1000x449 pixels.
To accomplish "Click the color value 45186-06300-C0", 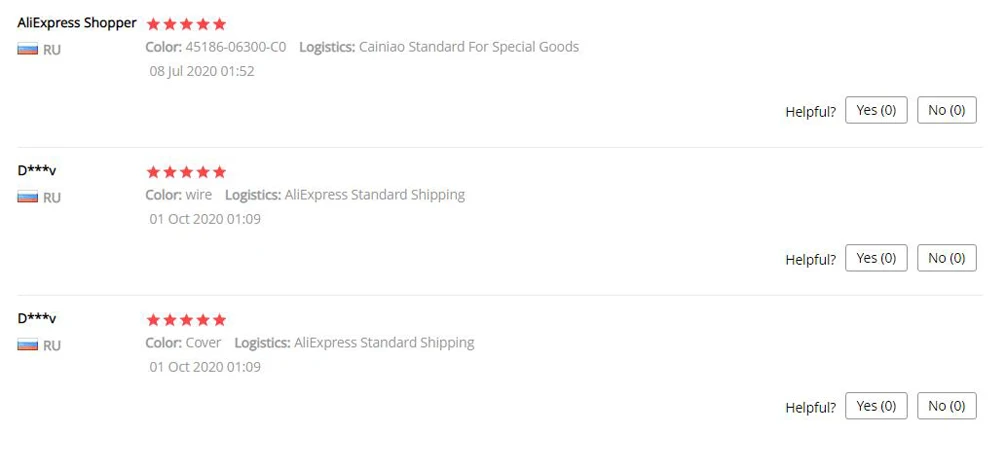I will [235, 47].
